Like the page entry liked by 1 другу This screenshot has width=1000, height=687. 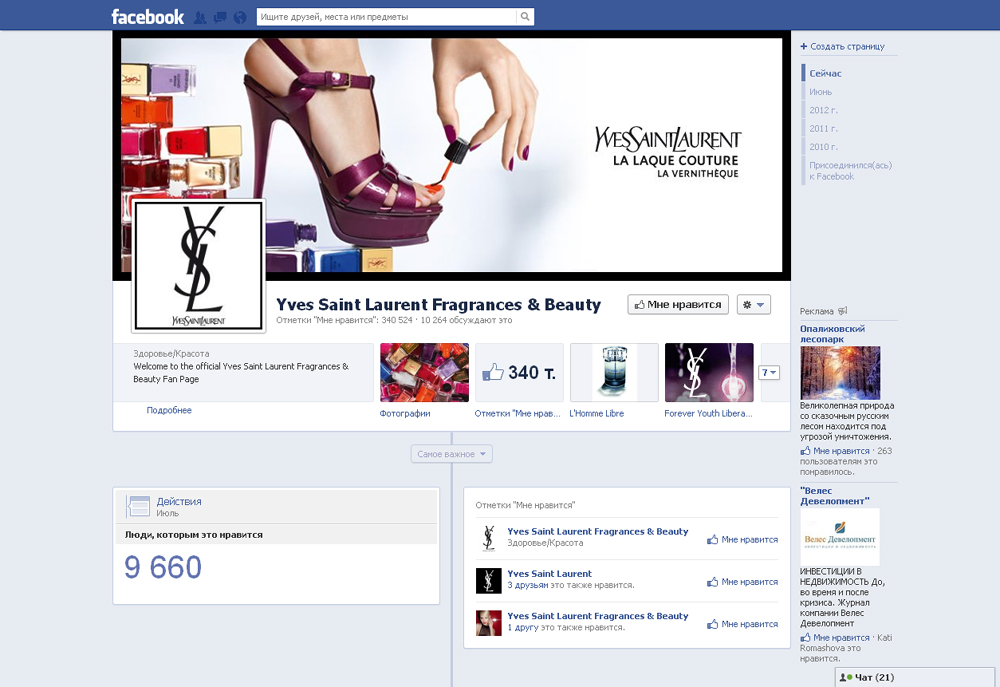click(742, 624)
